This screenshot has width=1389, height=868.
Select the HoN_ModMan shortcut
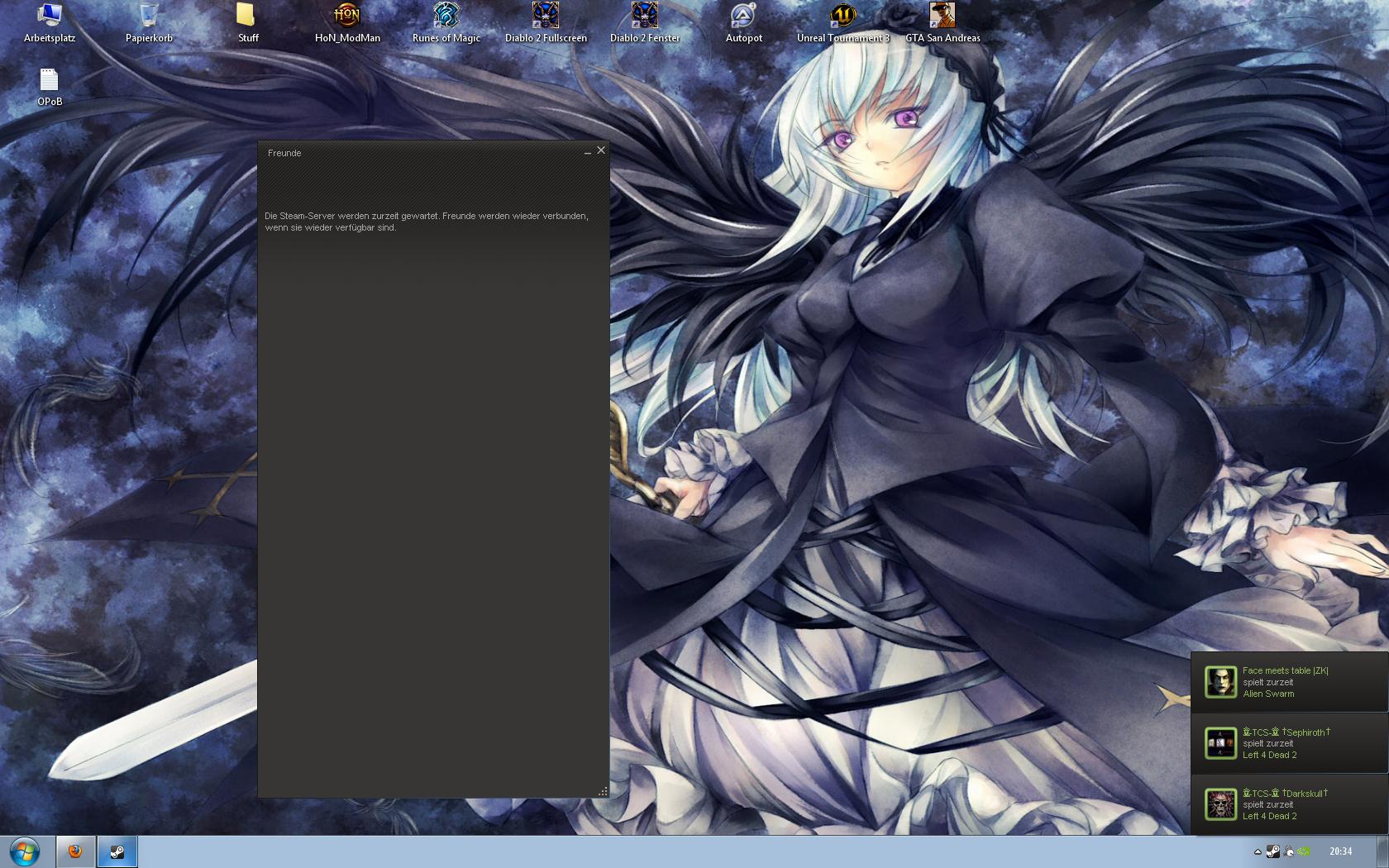pos(347,22)
